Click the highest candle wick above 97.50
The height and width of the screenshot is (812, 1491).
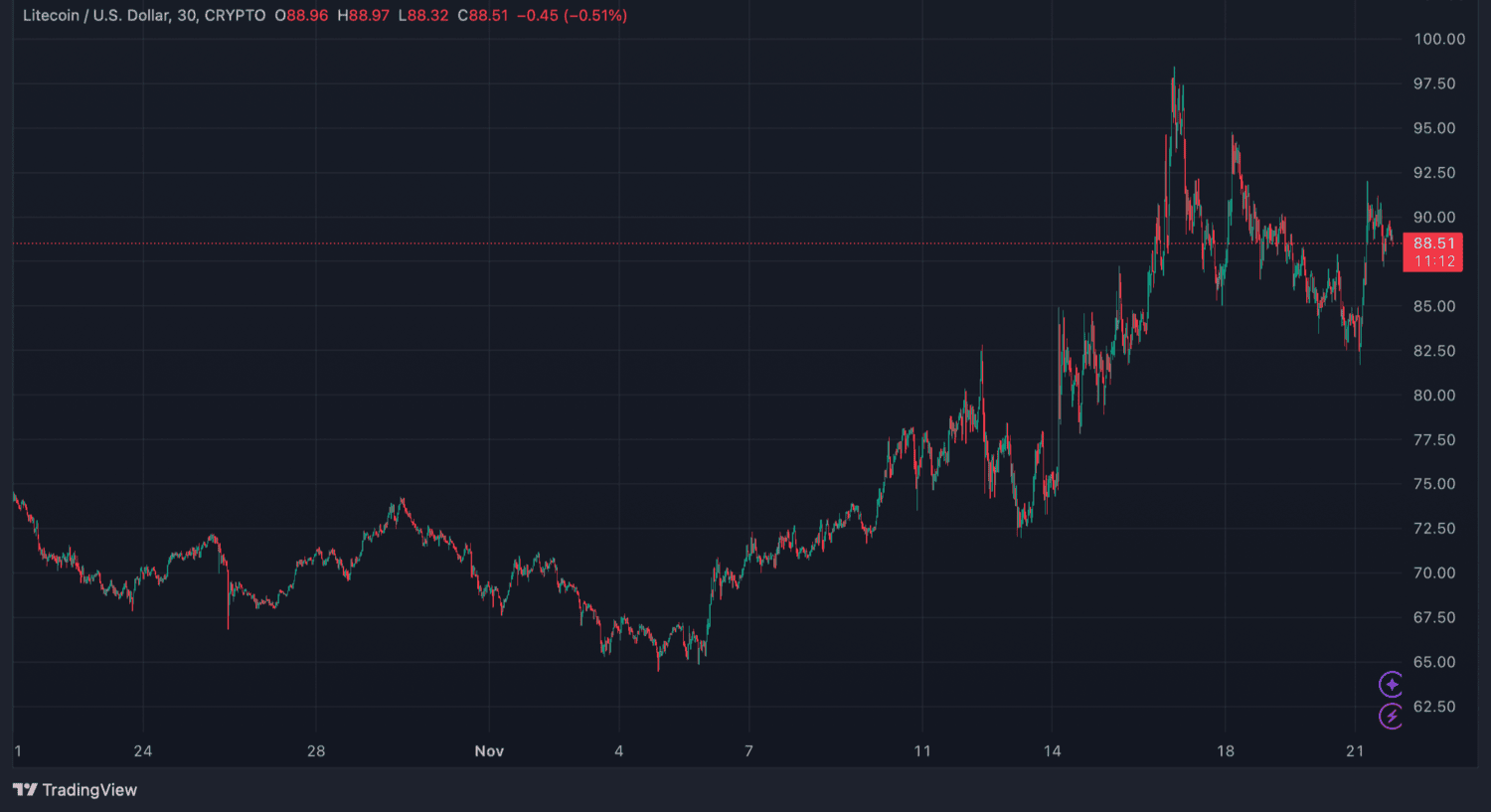pyautogui.click(x=1174, y=72)
